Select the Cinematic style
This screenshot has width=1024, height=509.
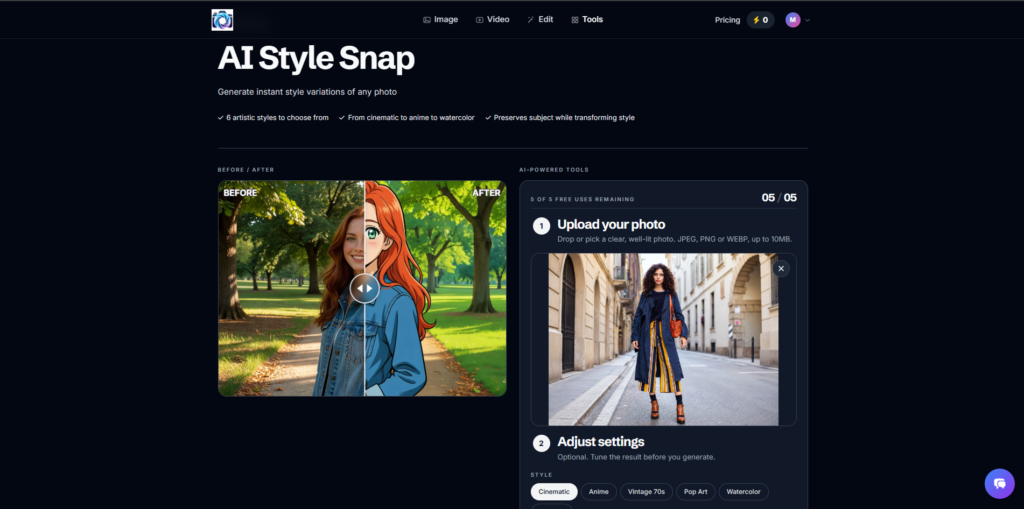pyautogui.click(x=554, y=491)
